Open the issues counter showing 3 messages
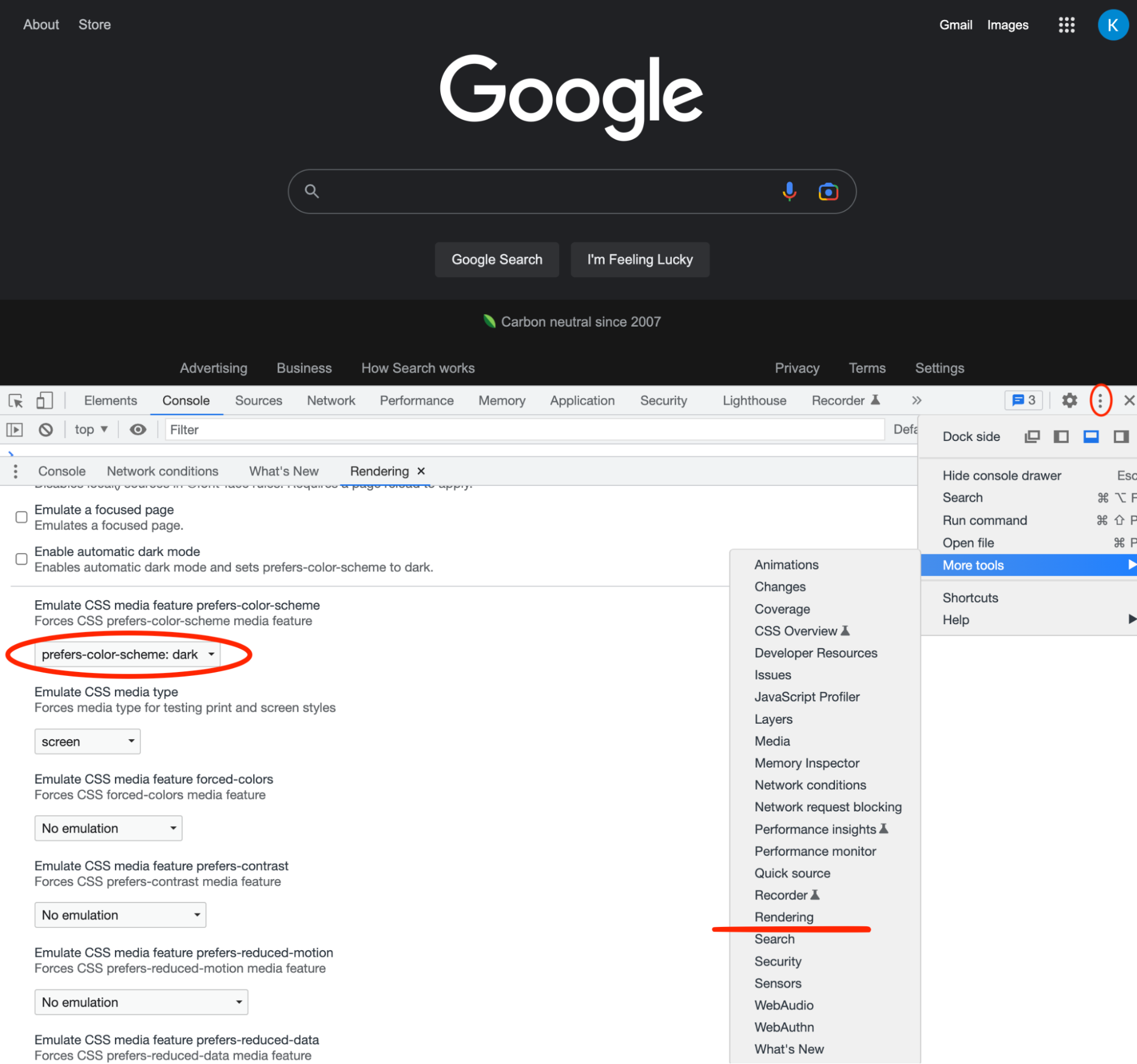This screenshot has width=1137, height=1064. tap(1023, 400)
